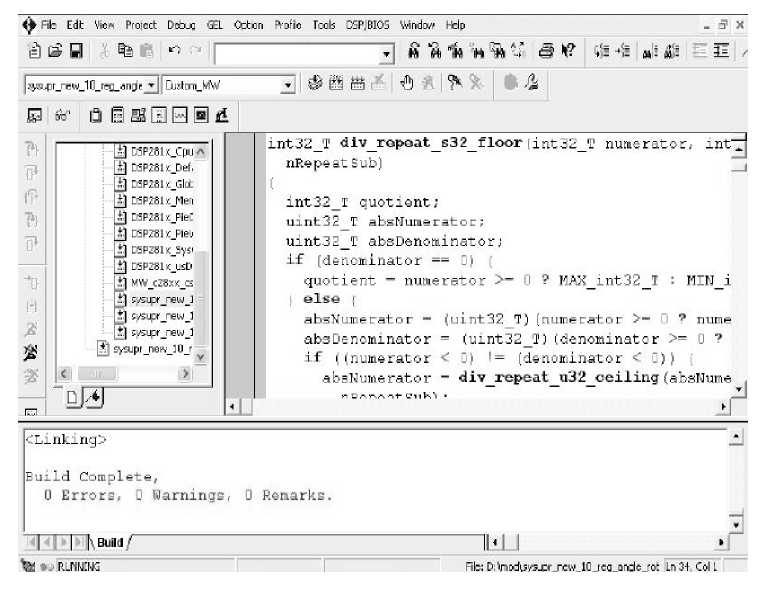Switch to the bookmarks tab under the project tree

tap(94, 397)
